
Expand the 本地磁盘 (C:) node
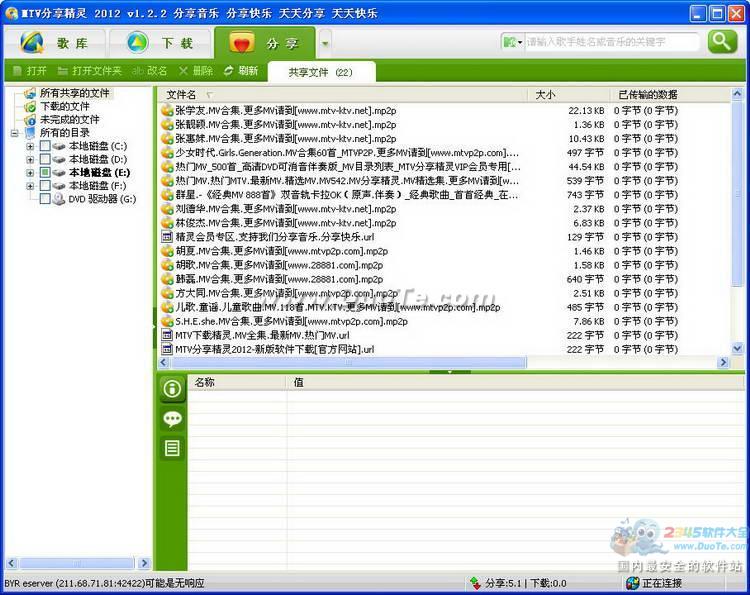point(30,146)
